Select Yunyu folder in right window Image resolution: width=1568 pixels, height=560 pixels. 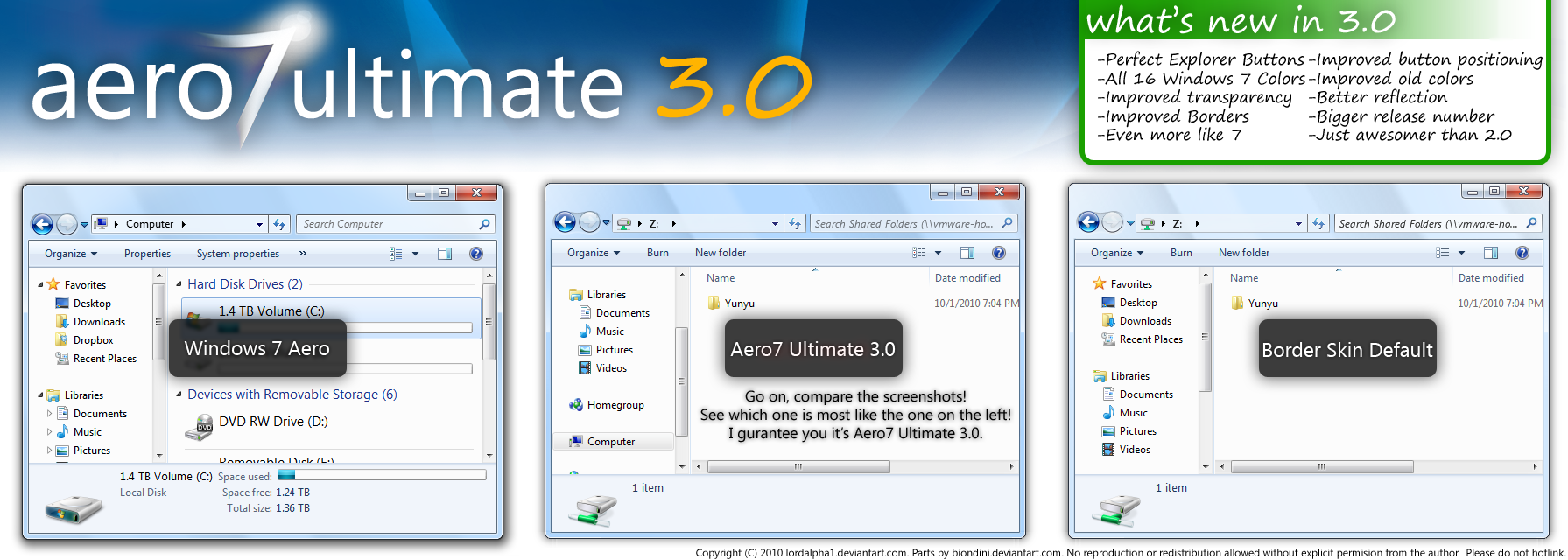click(x=1255, y=304)
